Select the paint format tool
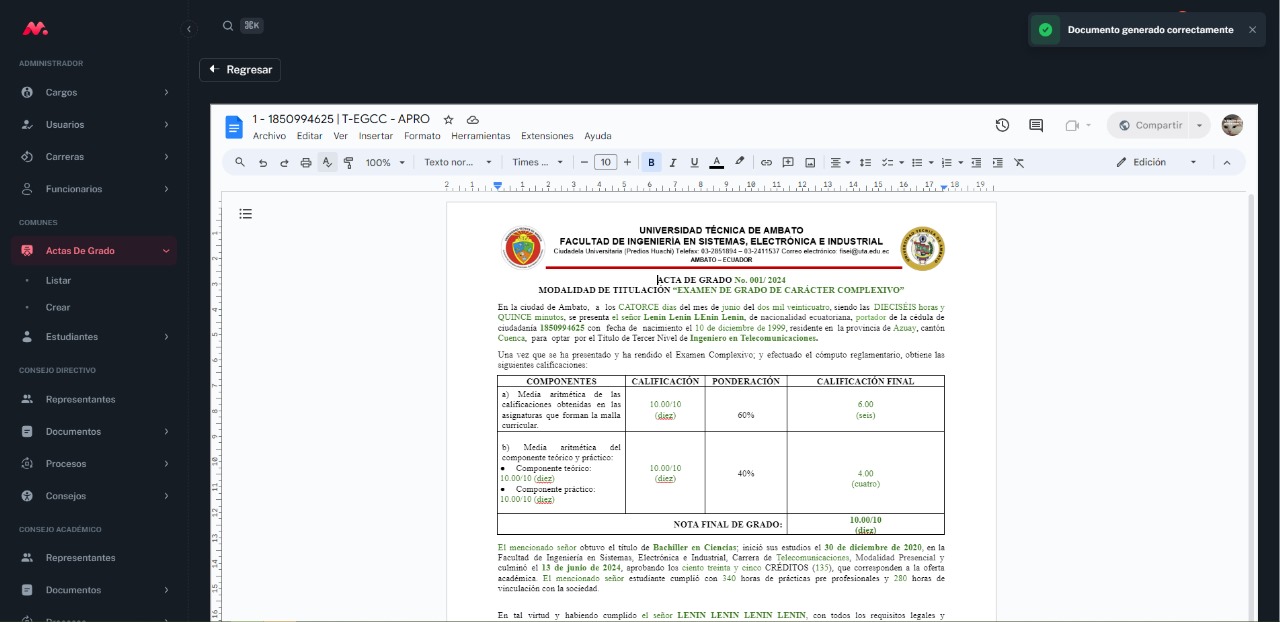The height and width of the screenshot is (622, 1280). 347,162
